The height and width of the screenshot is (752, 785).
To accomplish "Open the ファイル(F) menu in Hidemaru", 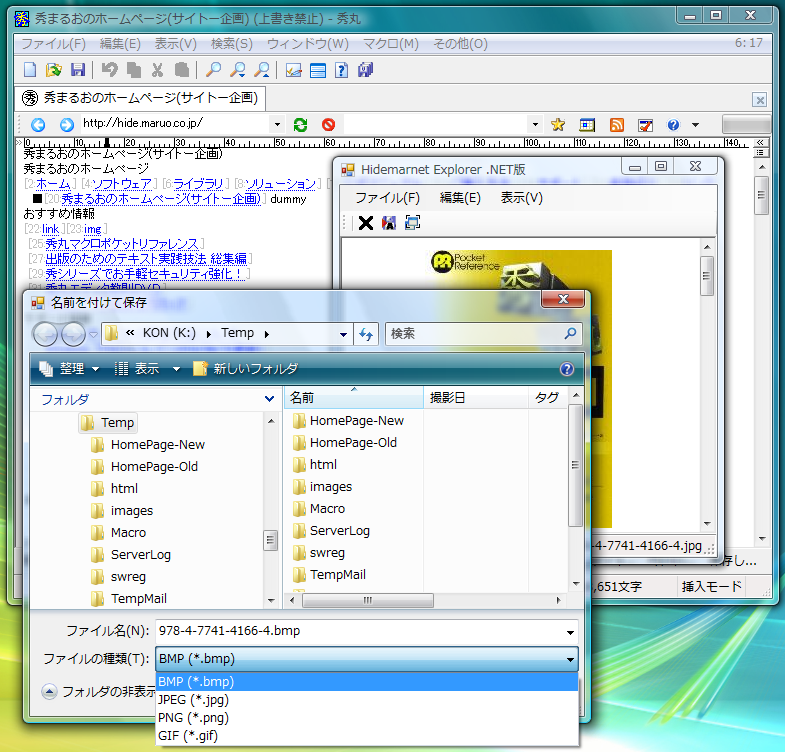I will [54, 44].
